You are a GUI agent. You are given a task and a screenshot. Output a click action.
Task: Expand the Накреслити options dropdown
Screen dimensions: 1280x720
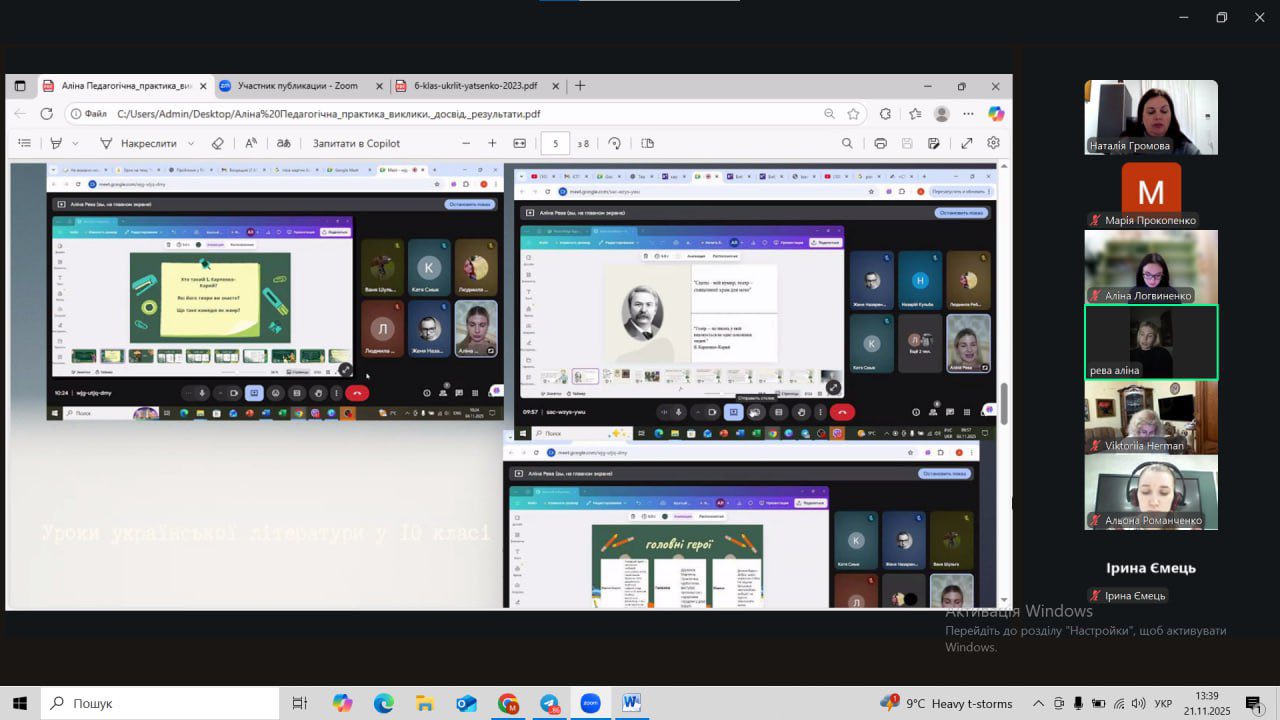click(190, 143)
